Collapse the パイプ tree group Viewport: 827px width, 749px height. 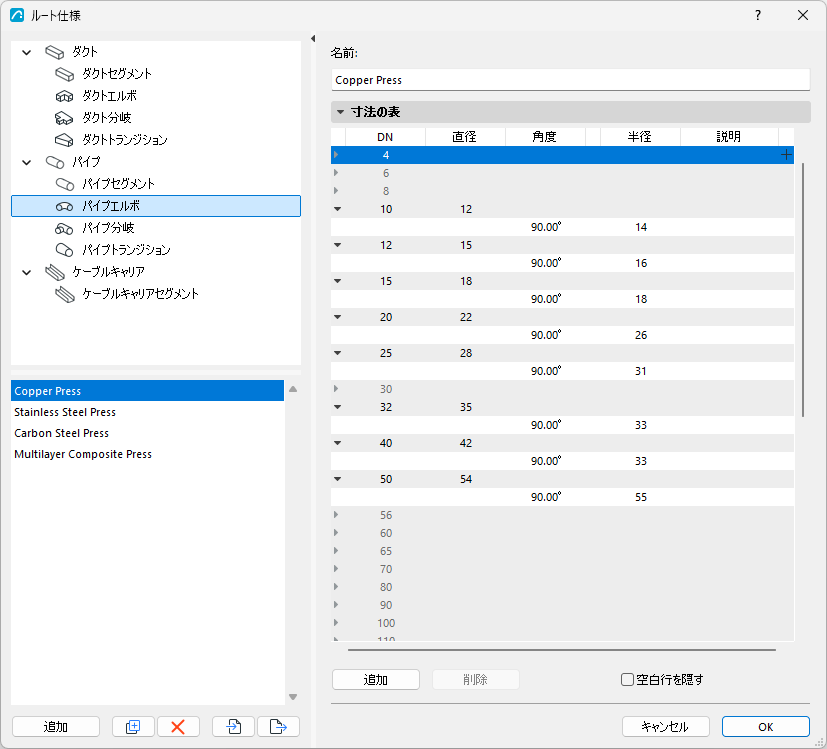click(26, 162)
